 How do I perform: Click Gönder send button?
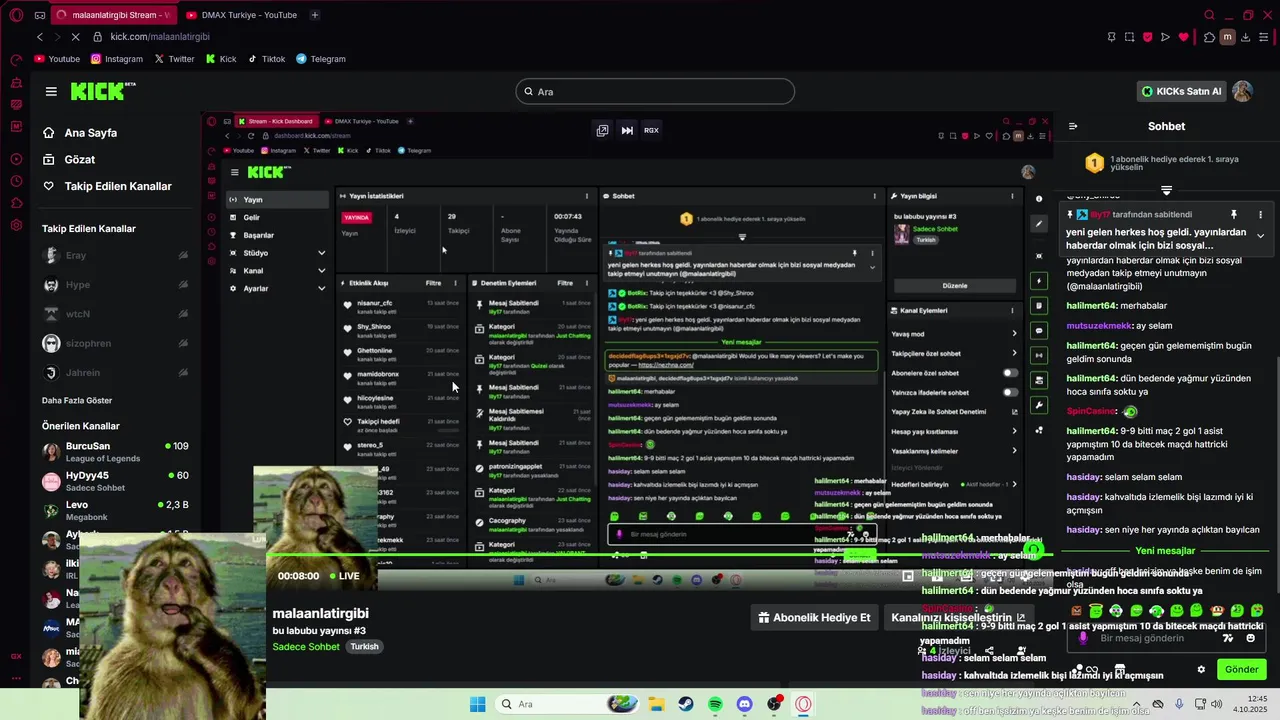click(x=1241, y=669)
